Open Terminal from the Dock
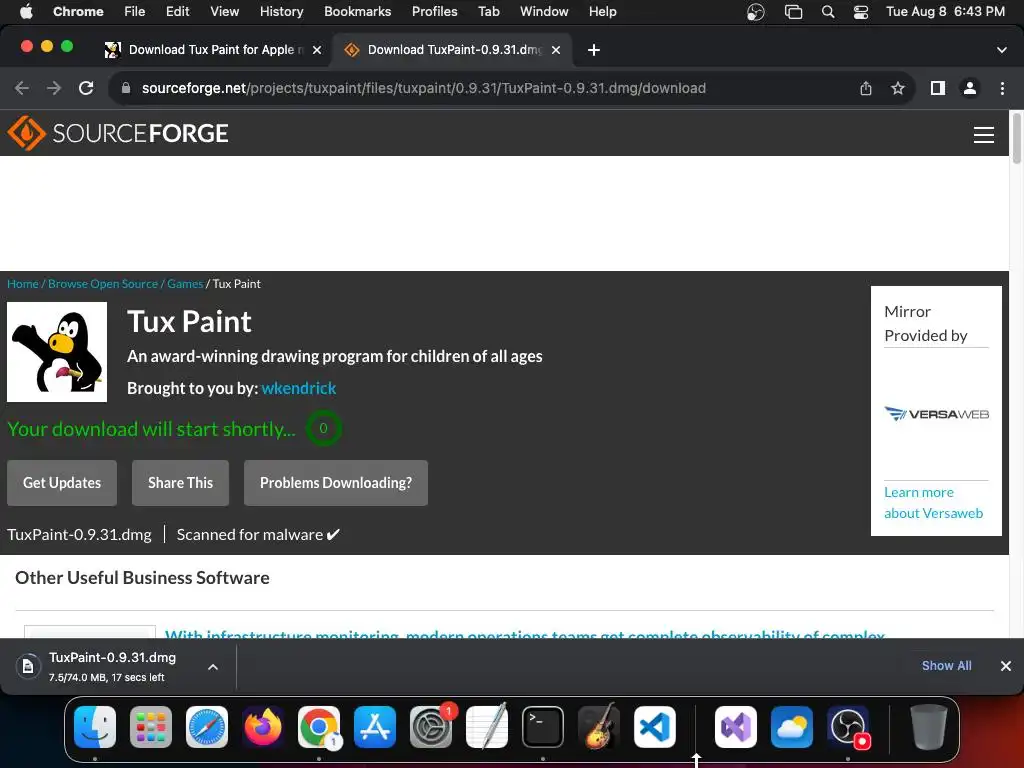Screen dimensions: 1024x768 [543, 726]
